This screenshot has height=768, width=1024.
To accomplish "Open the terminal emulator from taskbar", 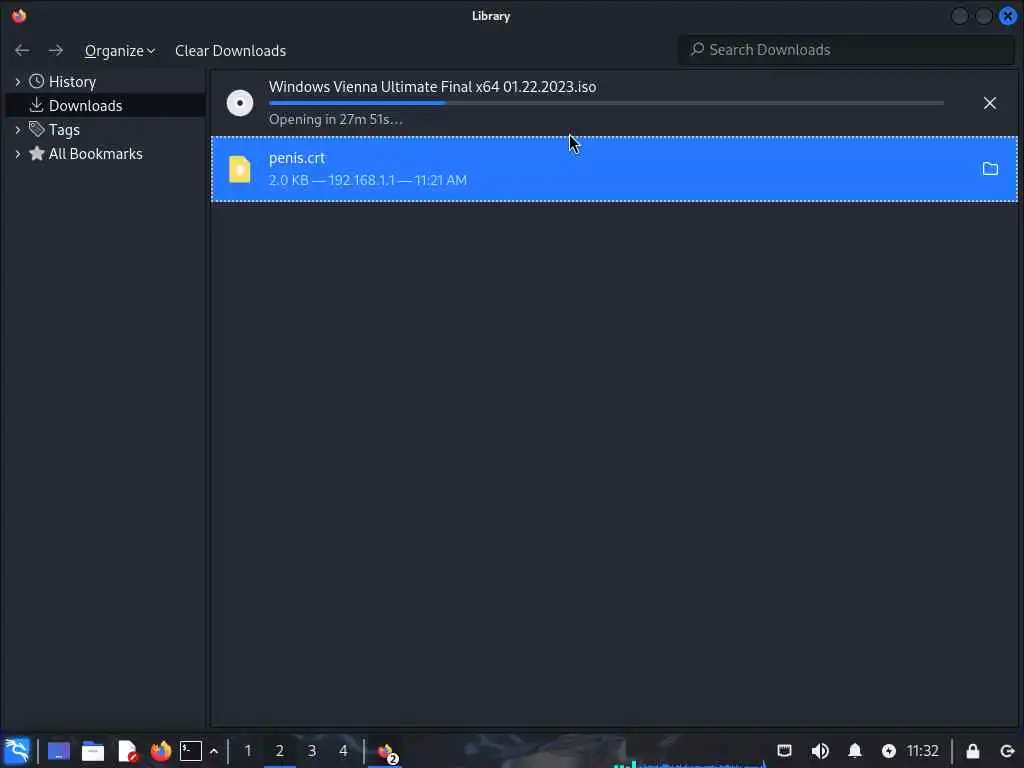I will tap(191, 751).
